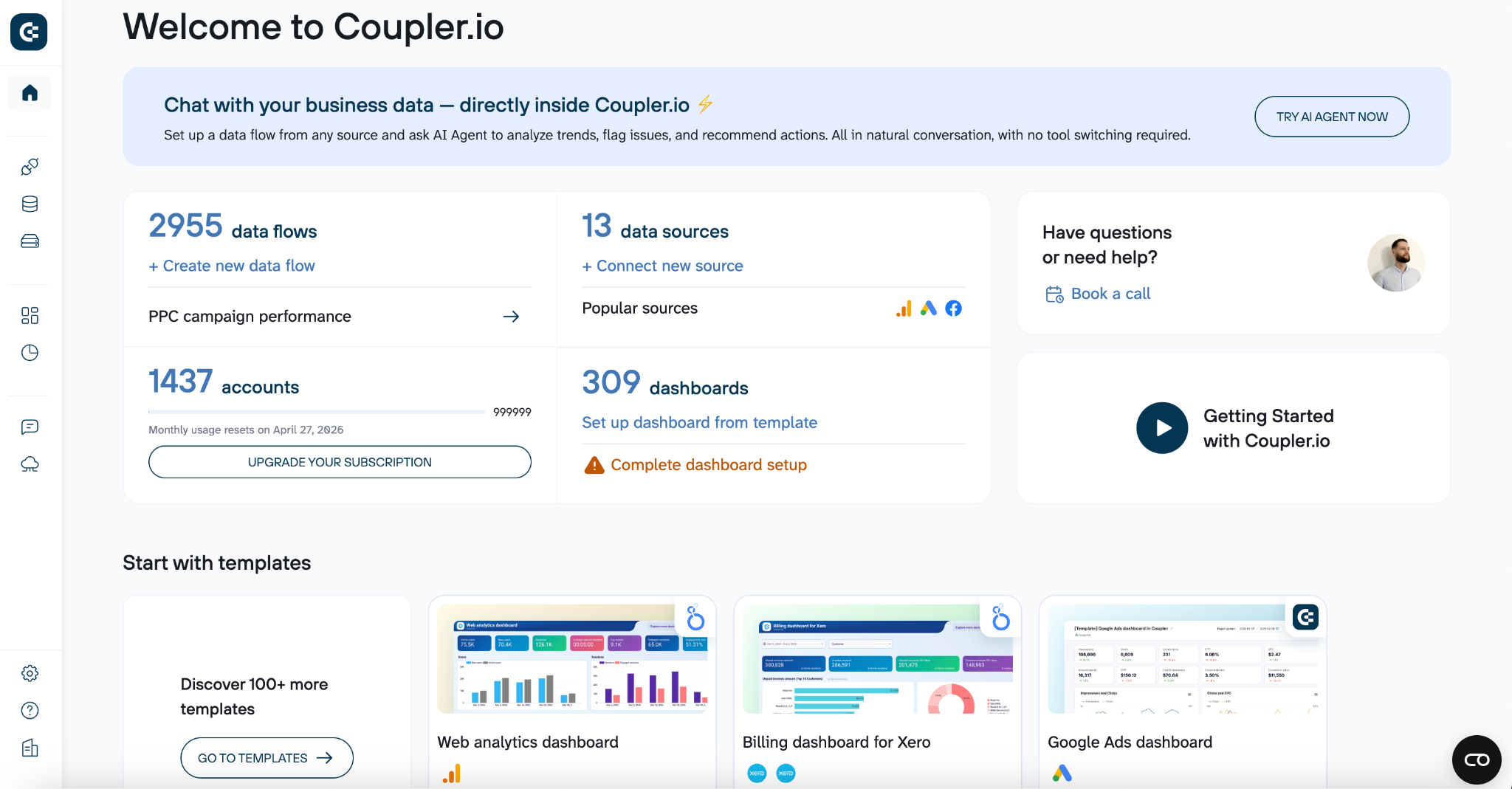This screenshot has width=1512, height=789.
Task: Open the cloud AI icon in sidebar
Action: (30, 464)
